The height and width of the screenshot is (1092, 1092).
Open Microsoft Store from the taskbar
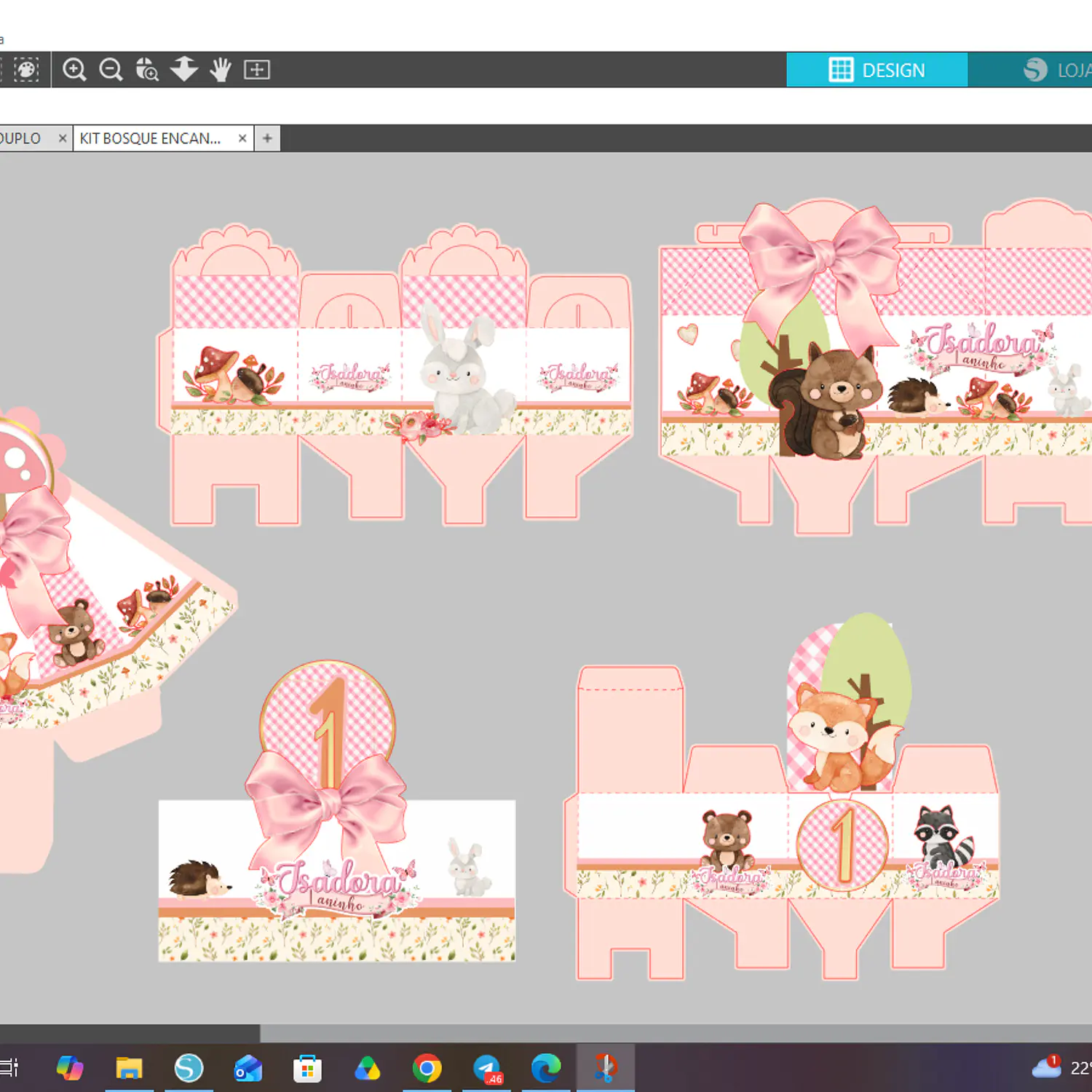click(307, 1068)
